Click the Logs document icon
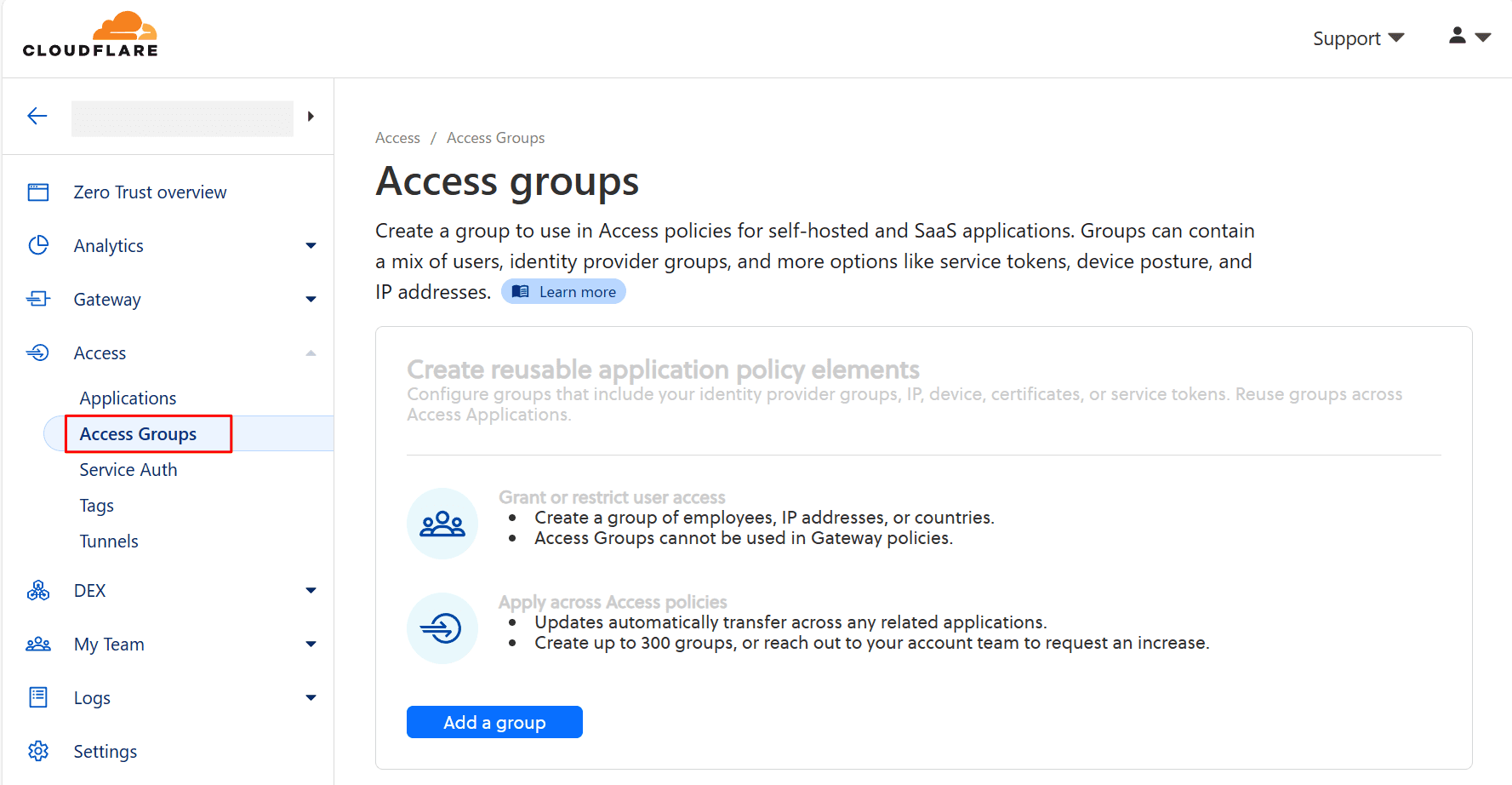Image resolution: width=1512 pixels, height=785 pixels. 38,698
